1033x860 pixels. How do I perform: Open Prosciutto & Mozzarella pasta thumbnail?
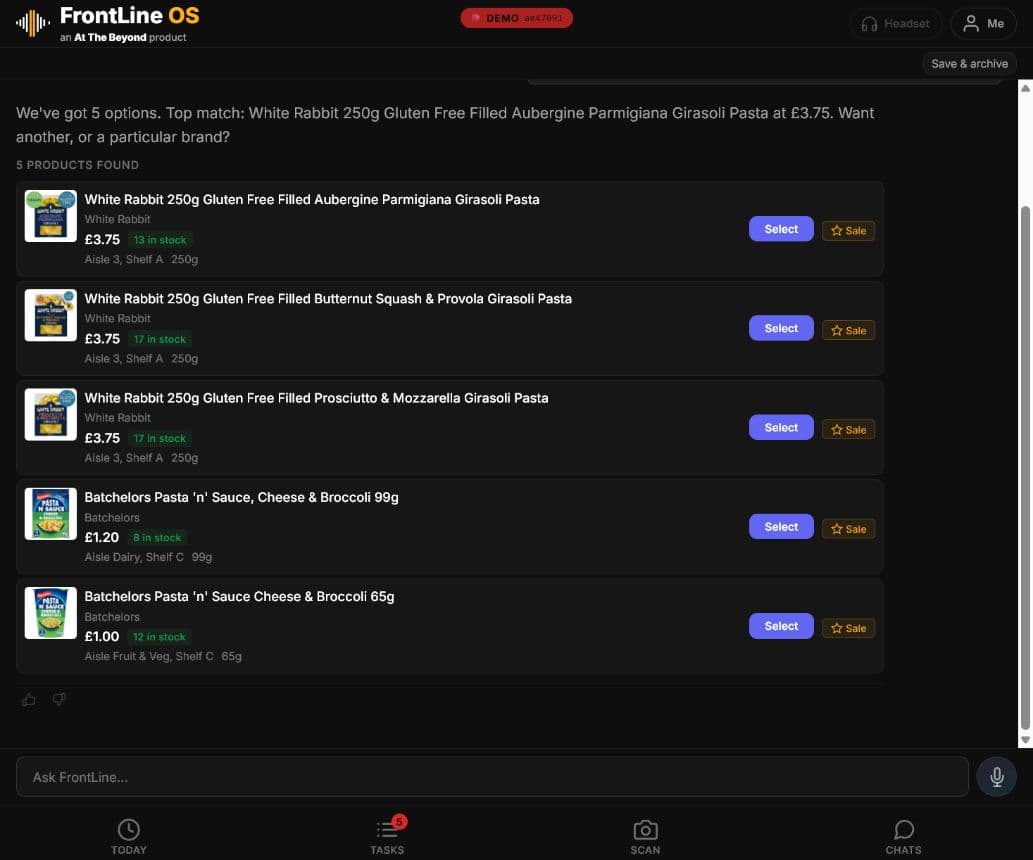click(x=51, y=415)
